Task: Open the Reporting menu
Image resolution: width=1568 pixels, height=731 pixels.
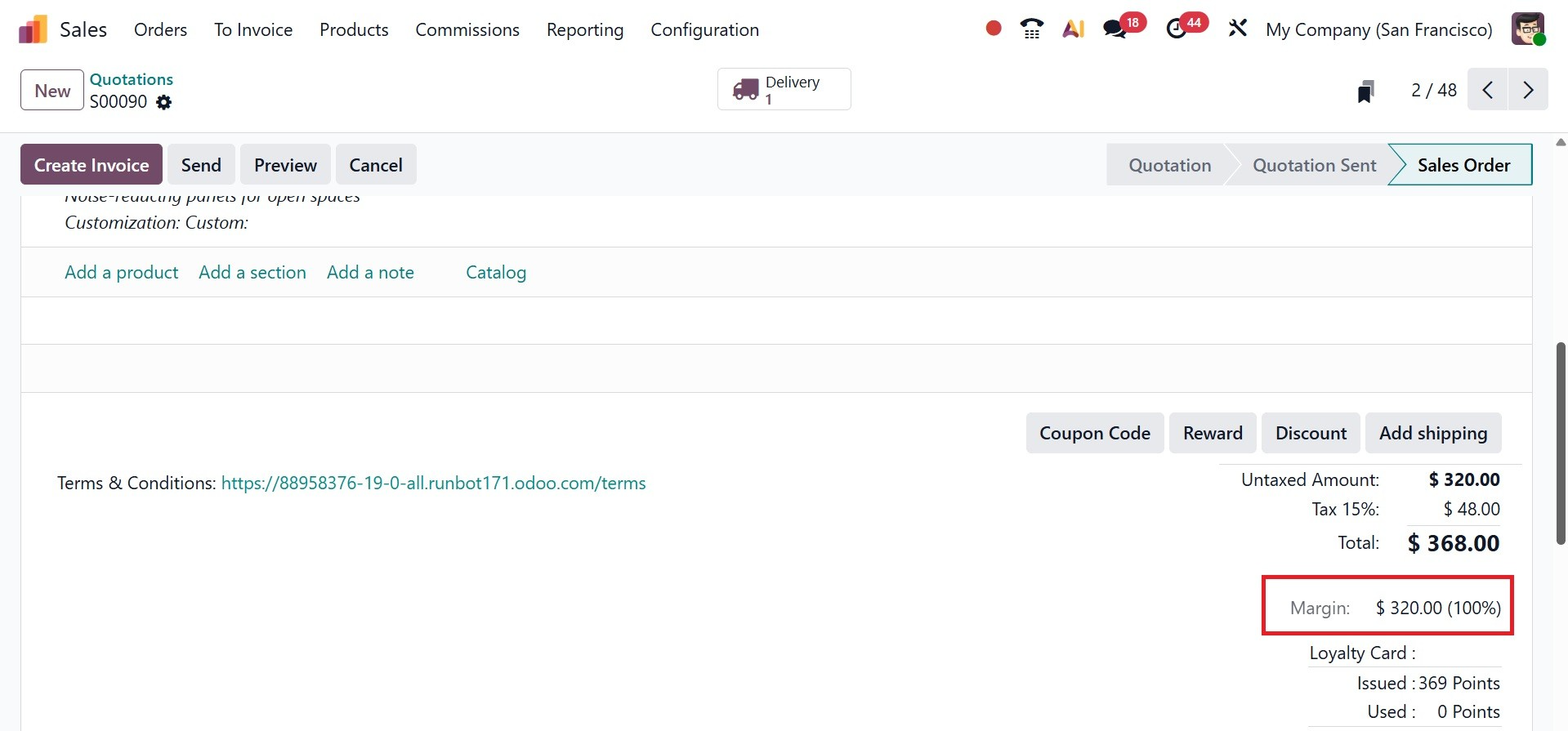Action: click(585, 29)
